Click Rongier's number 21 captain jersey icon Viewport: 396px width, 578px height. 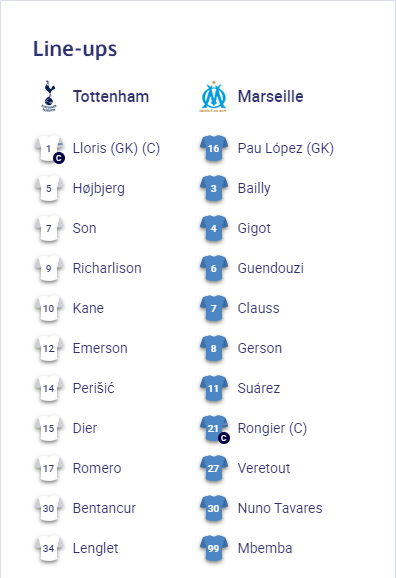pos(214,429)
